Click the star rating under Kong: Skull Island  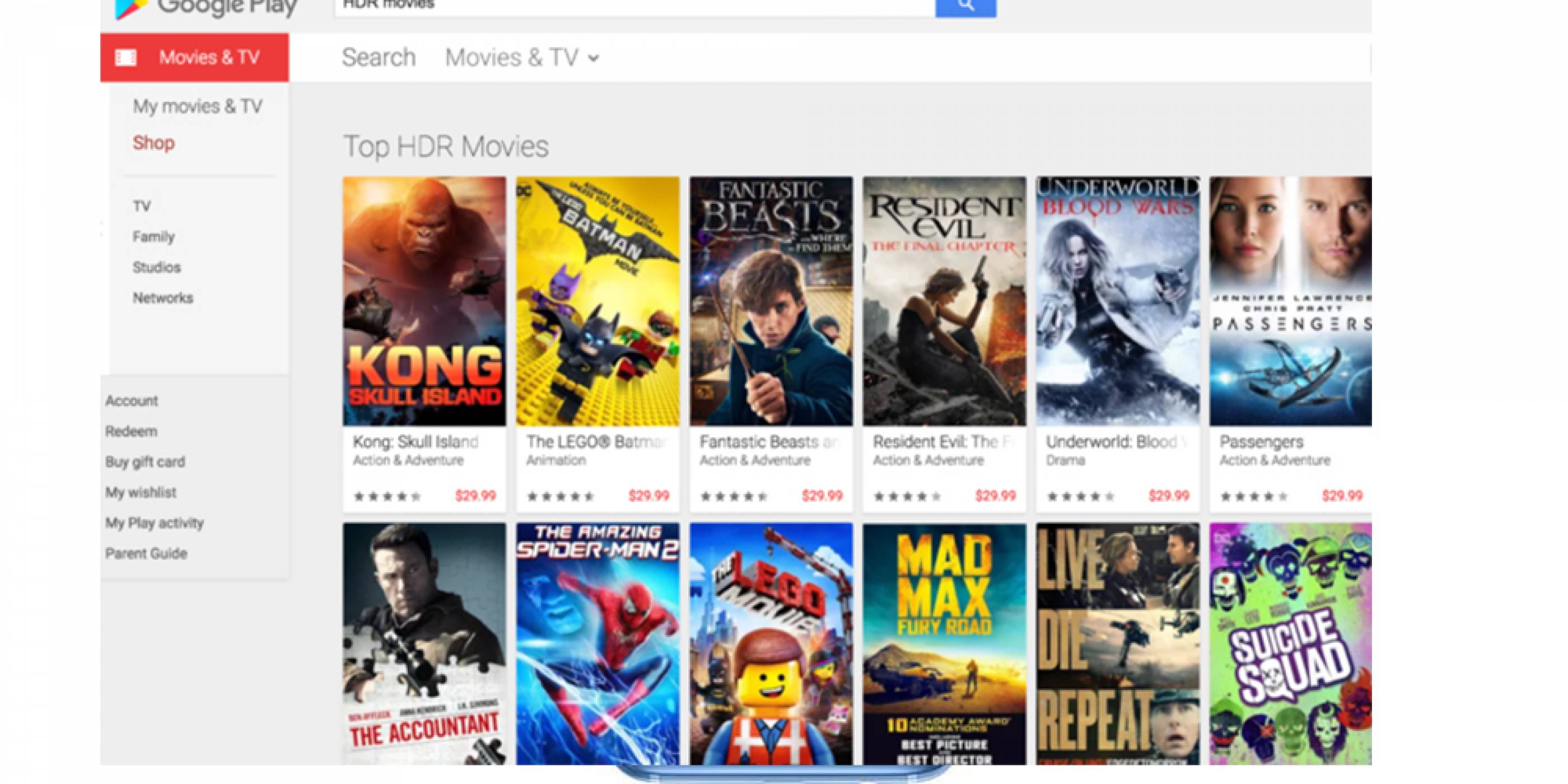(x=387, y=497)
